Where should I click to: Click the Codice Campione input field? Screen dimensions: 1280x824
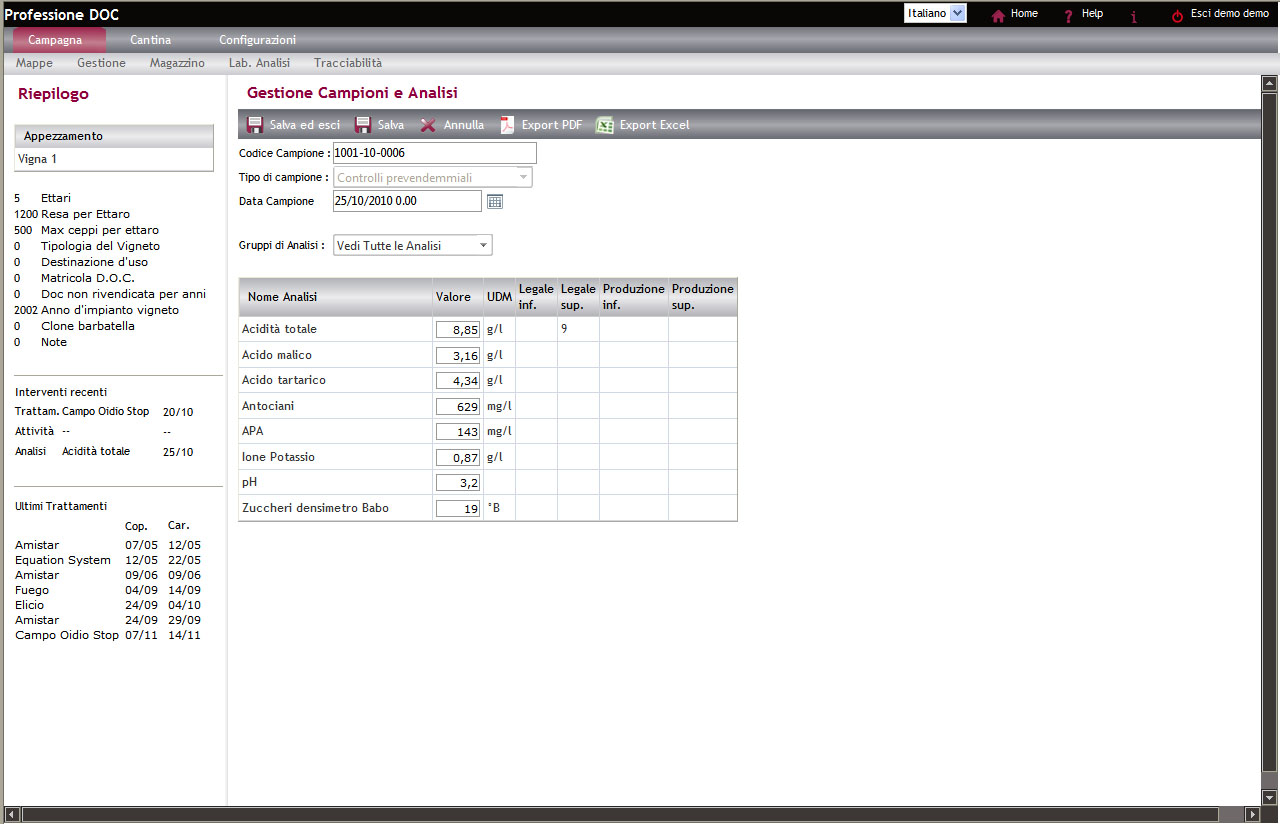(434, 153)
